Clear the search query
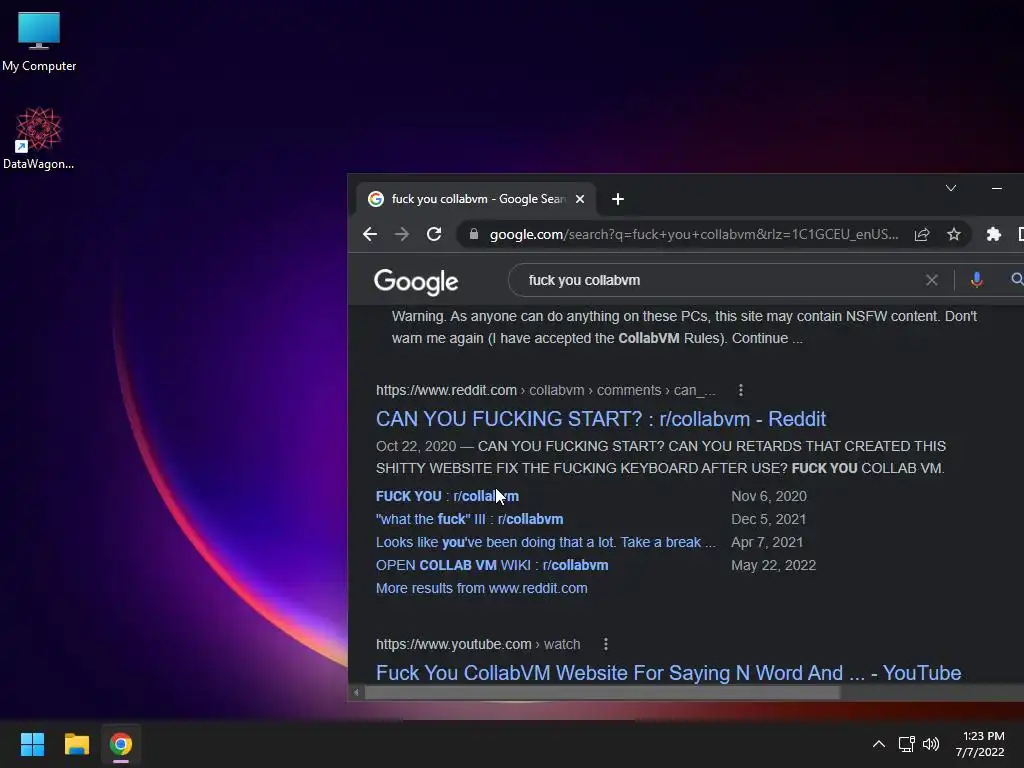 pos(932,280)
